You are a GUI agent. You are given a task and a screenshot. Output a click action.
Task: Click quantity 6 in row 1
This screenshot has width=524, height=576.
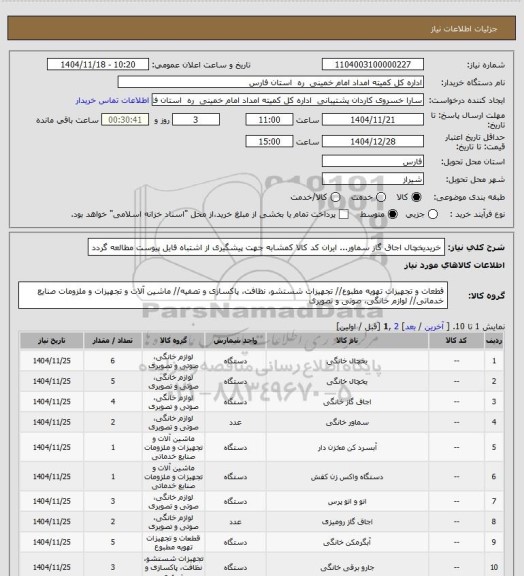tap(113, 361)
